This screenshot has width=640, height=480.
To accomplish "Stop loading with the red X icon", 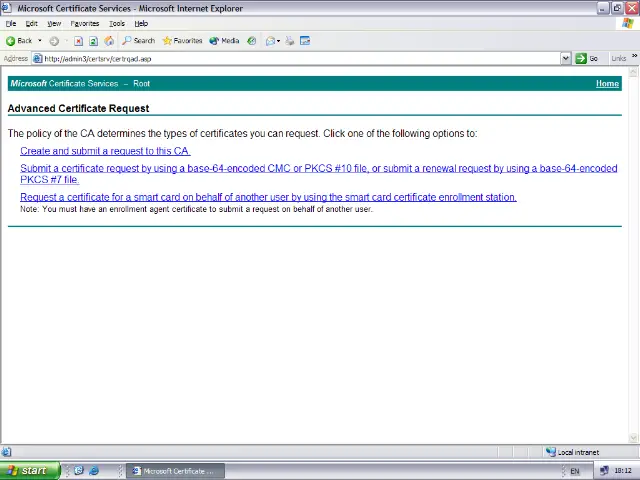I will 78,41.
